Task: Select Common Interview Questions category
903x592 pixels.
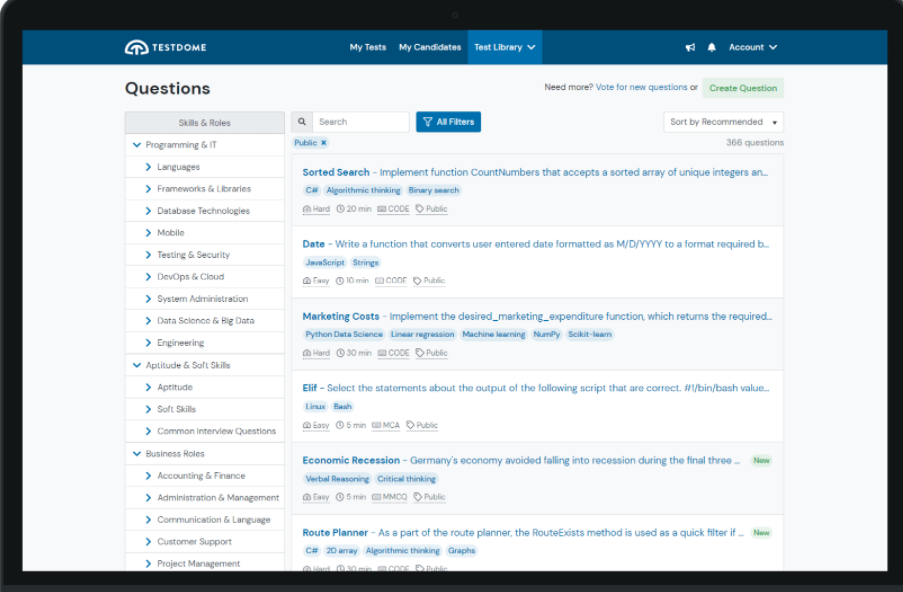Action: click(217, 431)
